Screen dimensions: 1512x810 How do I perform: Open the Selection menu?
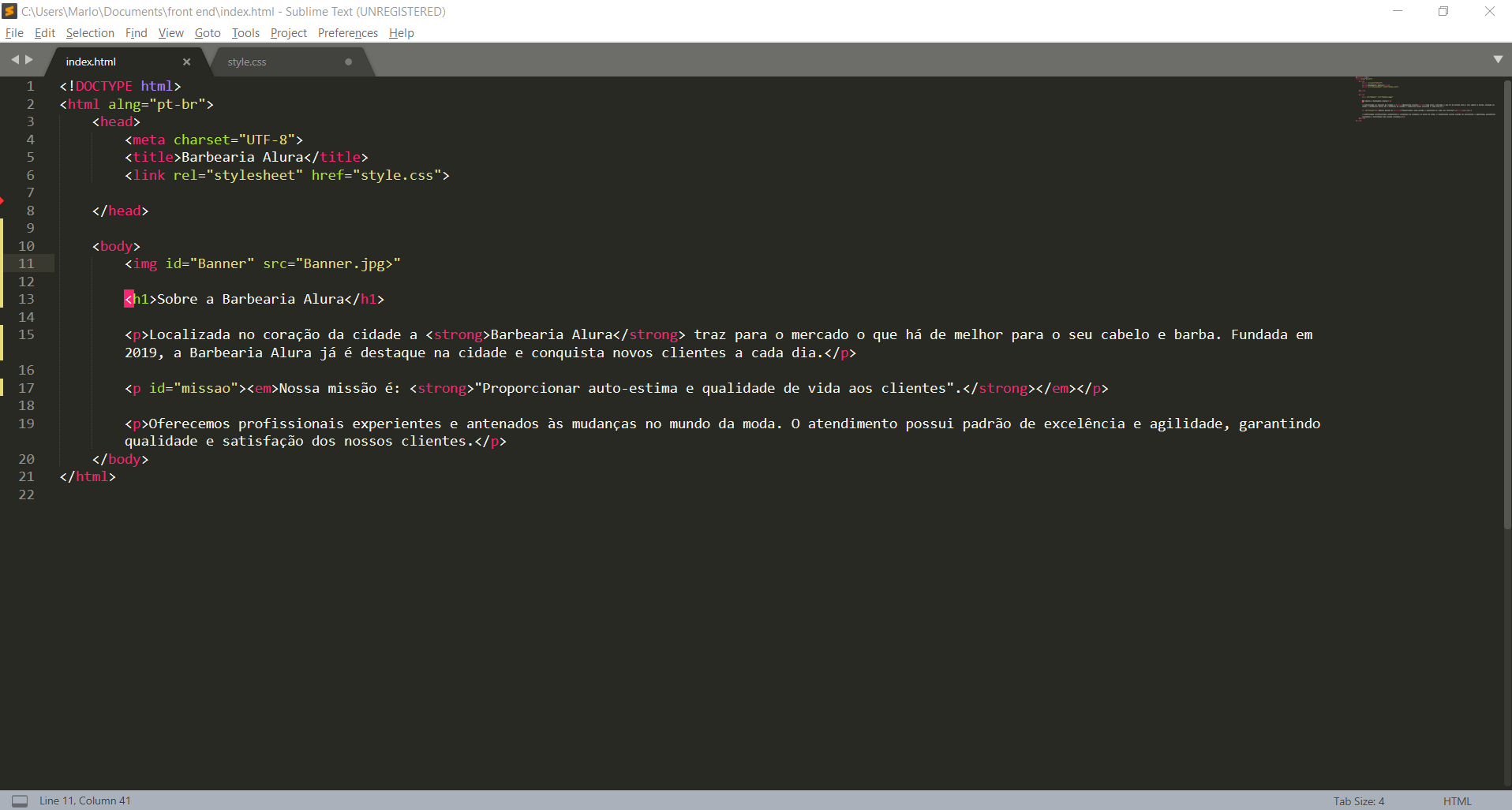90,33
